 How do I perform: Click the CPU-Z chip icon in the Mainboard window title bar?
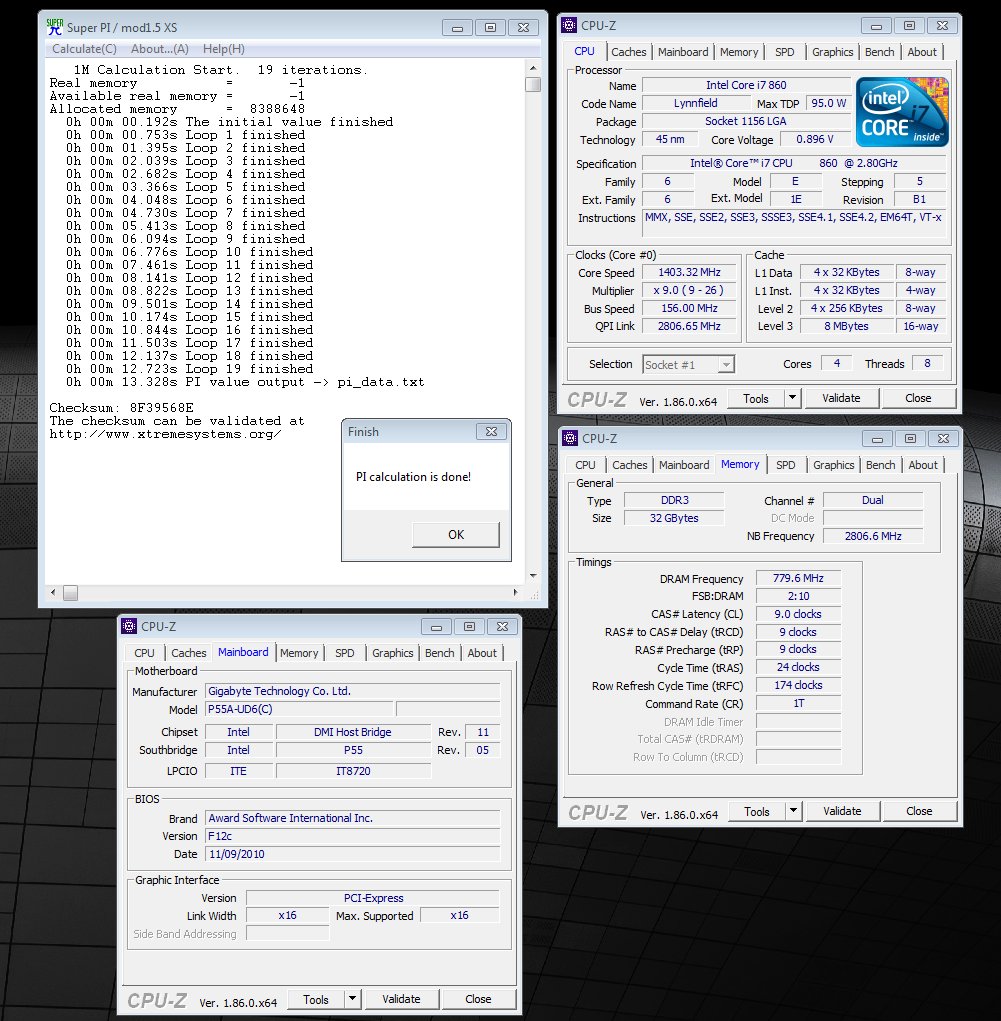129,626
